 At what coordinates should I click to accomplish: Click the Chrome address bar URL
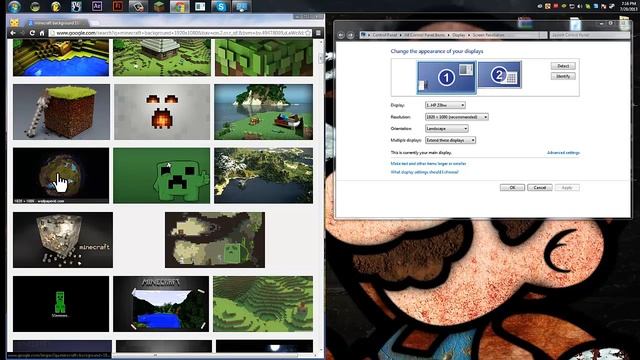pos(180,33)
